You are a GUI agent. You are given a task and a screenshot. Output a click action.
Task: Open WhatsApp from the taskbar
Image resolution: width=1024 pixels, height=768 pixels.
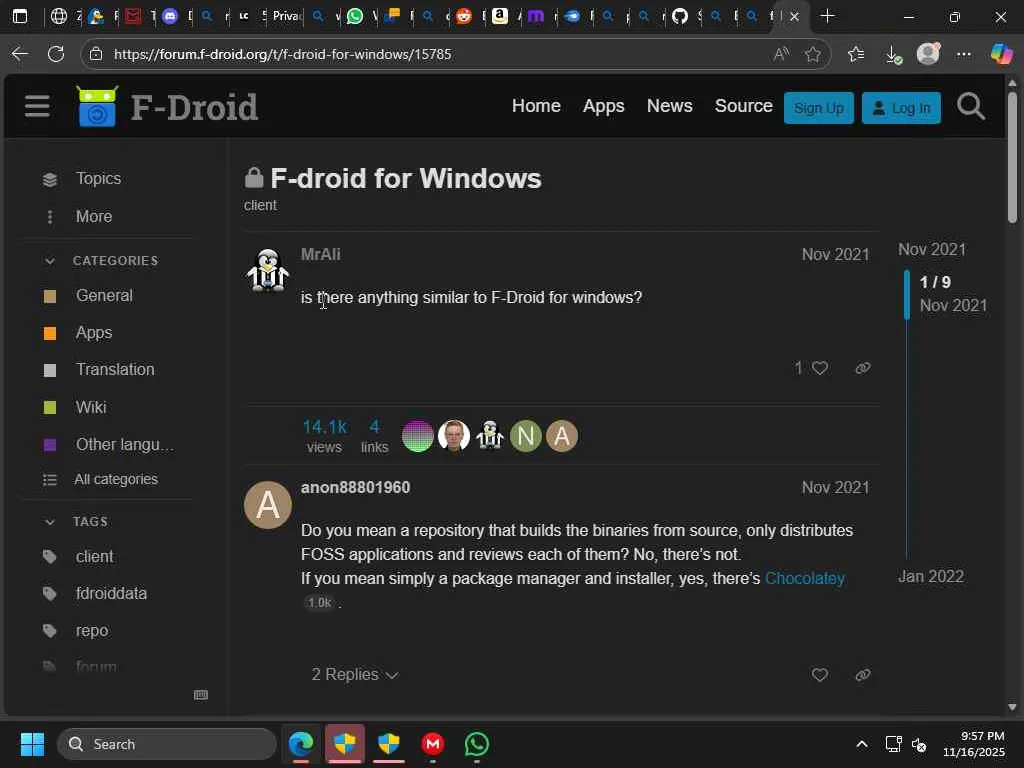476,744
